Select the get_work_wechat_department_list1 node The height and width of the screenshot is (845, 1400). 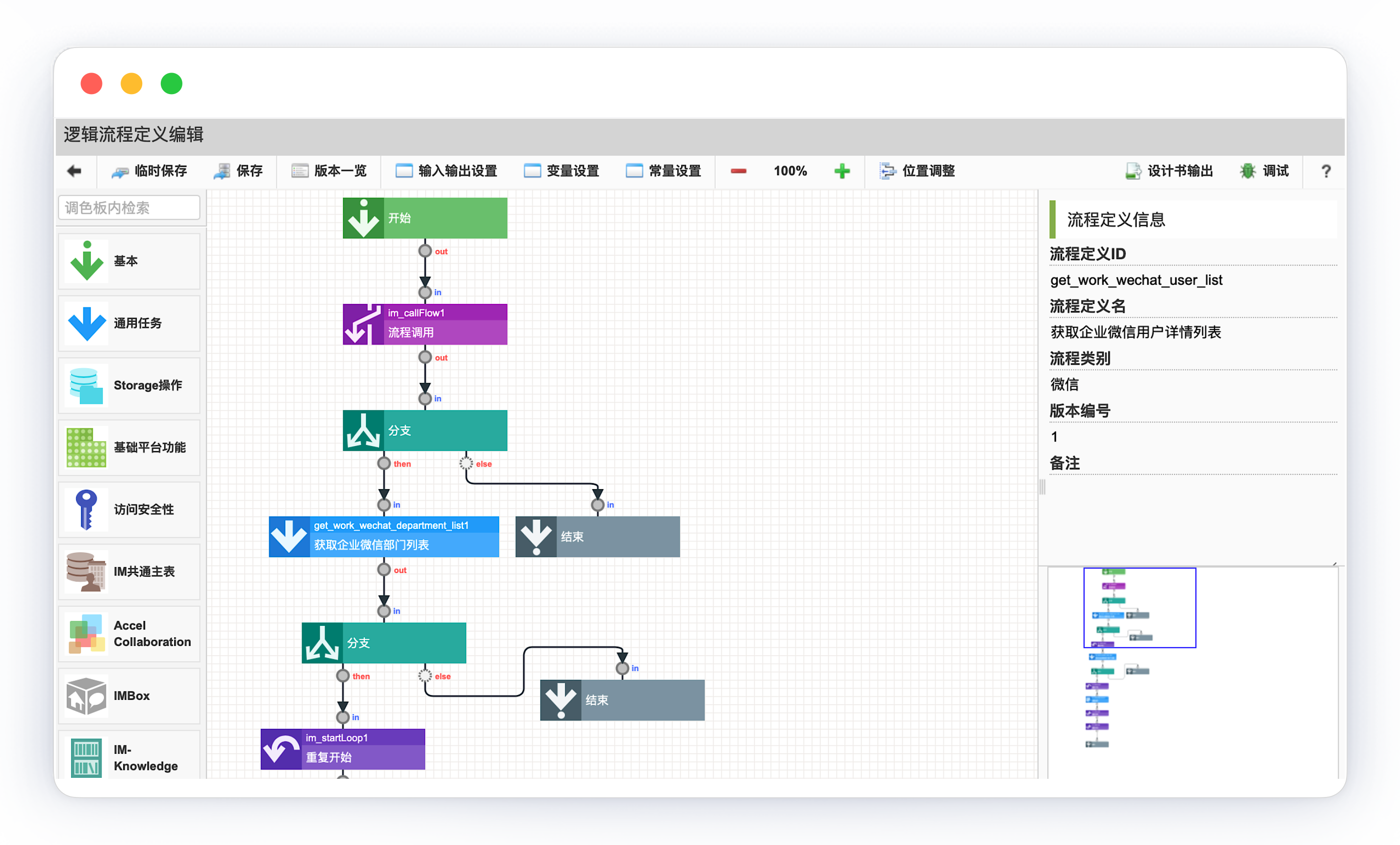coord(384,537)
